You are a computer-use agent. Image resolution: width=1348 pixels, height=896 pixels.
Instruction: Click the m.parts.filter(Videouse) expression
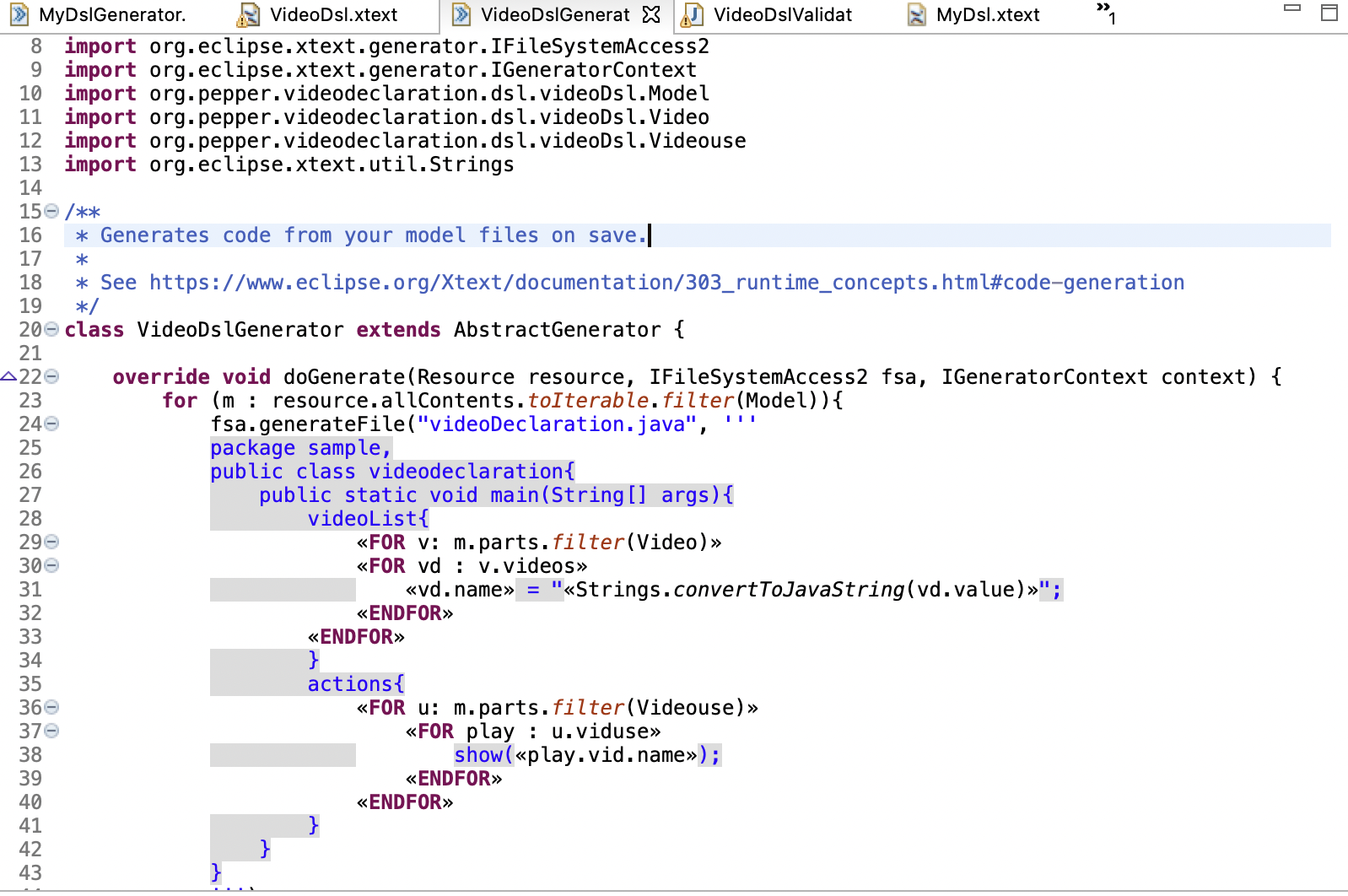pyautogui.click(x=600, y=708)
